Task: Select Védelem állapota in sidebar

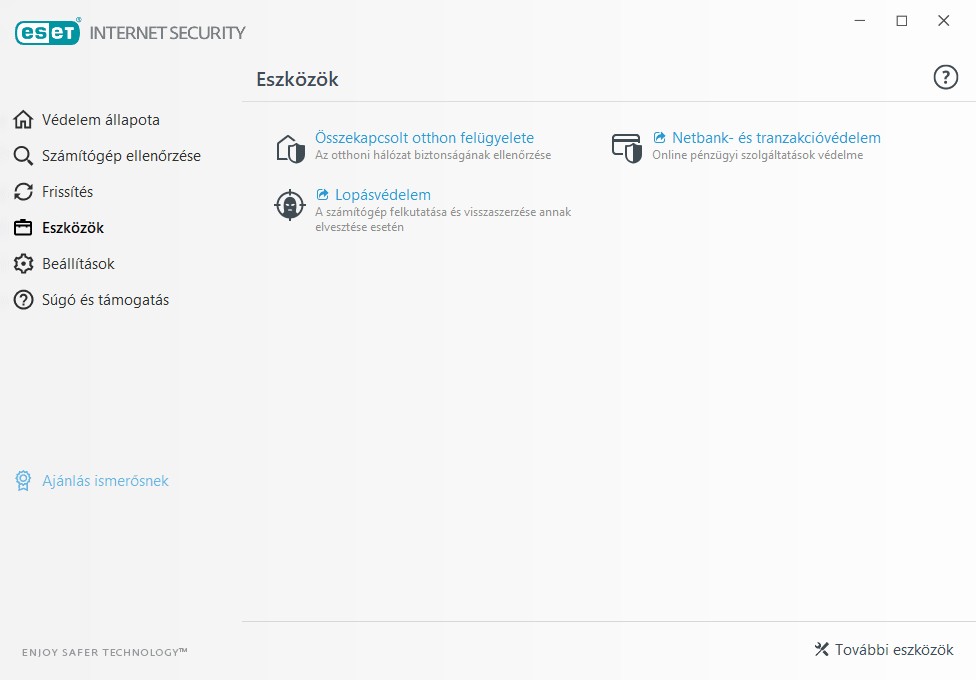Action: coord(101,120)
